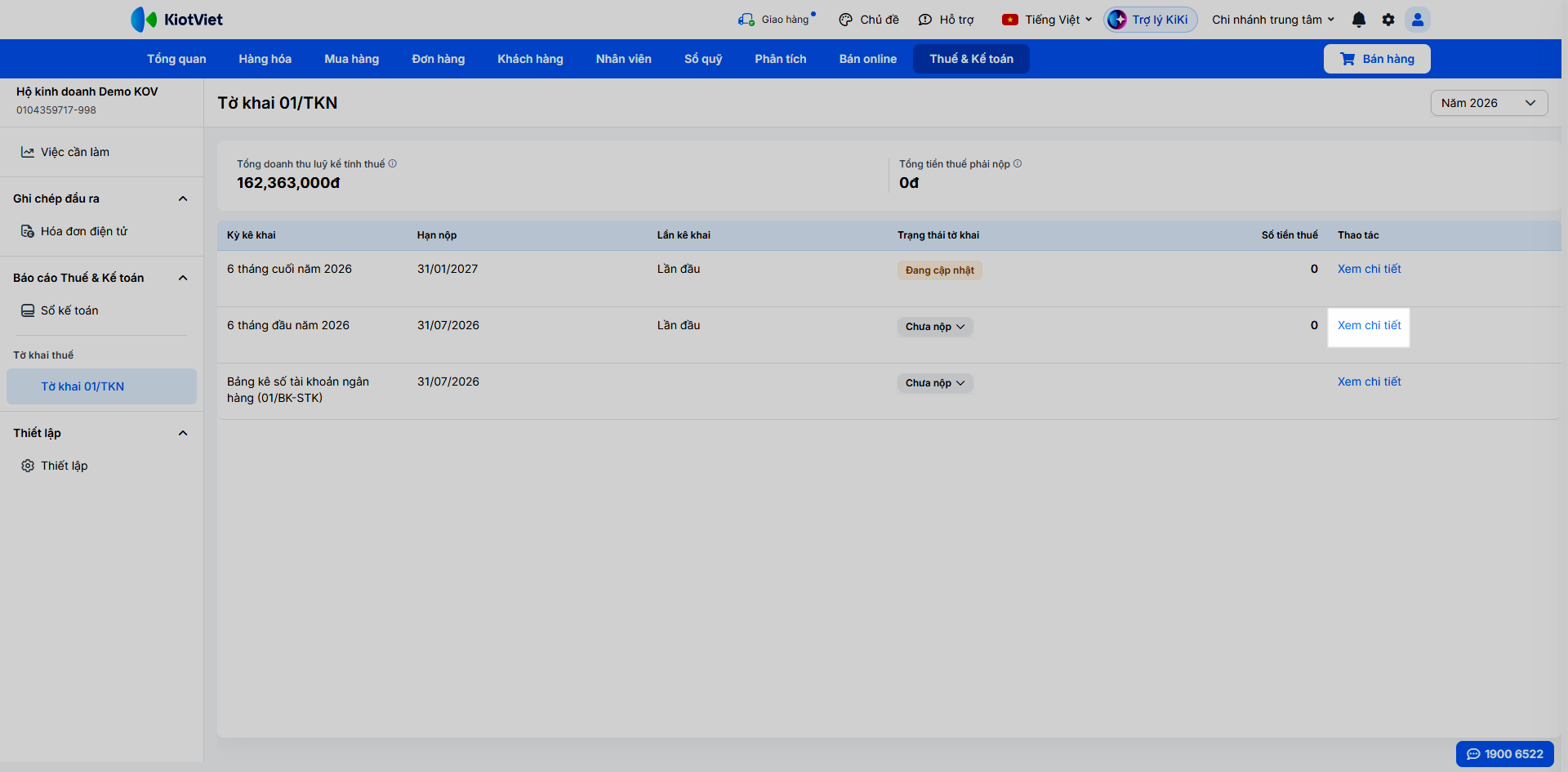The height and width of the screenshot is (772, 1568).
Task: Click Xem chi tiết for Bảng kê số tài khoản
Action: pos(1370,382)
